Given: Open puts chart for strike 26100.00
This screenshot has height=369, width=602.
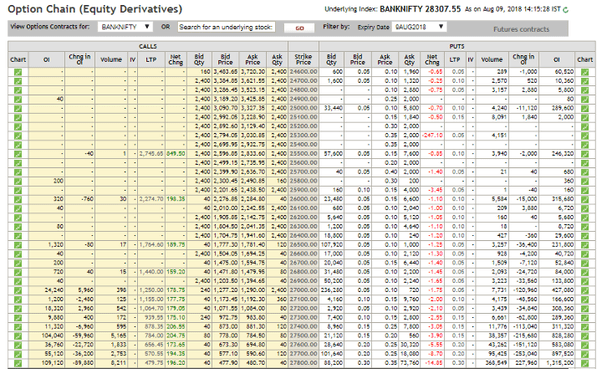Looking at the screenshot, I should 585,208.
